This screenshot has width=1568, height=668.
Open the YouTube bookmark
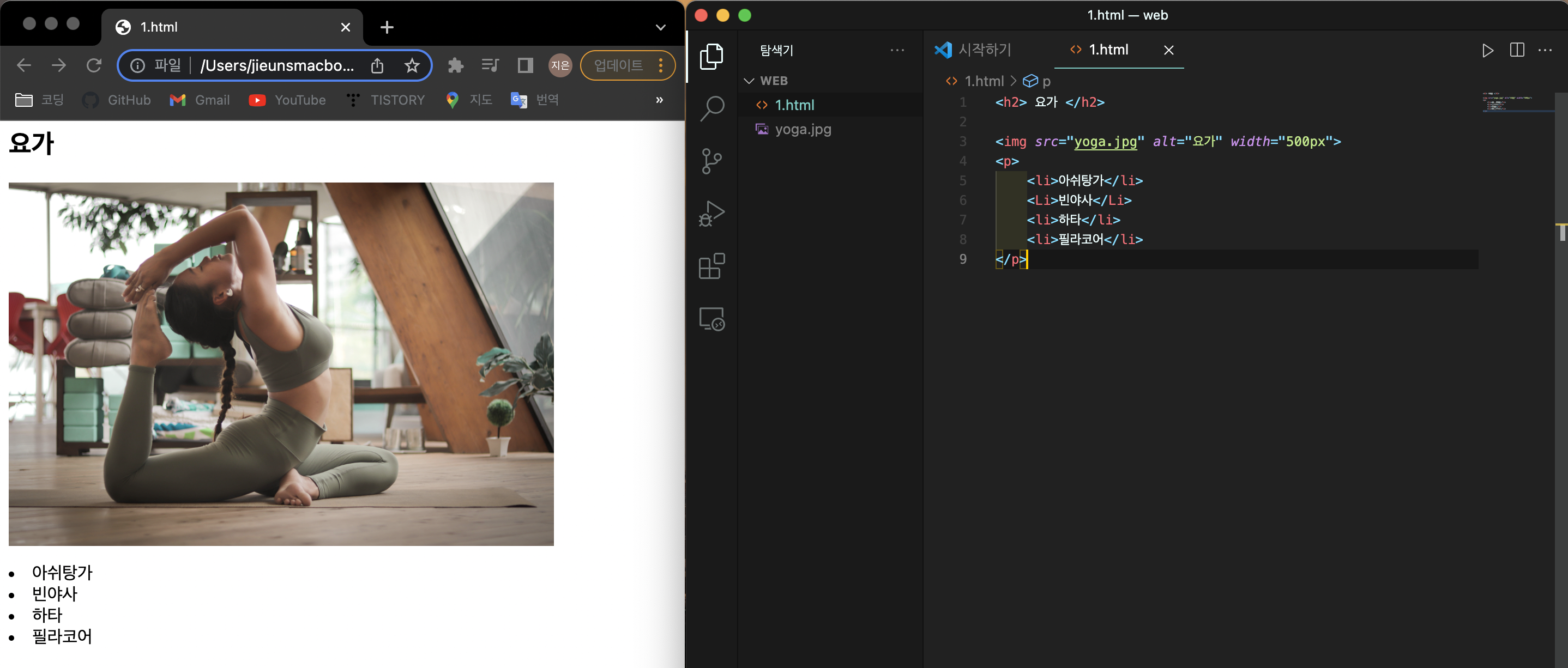pos(287,100)
